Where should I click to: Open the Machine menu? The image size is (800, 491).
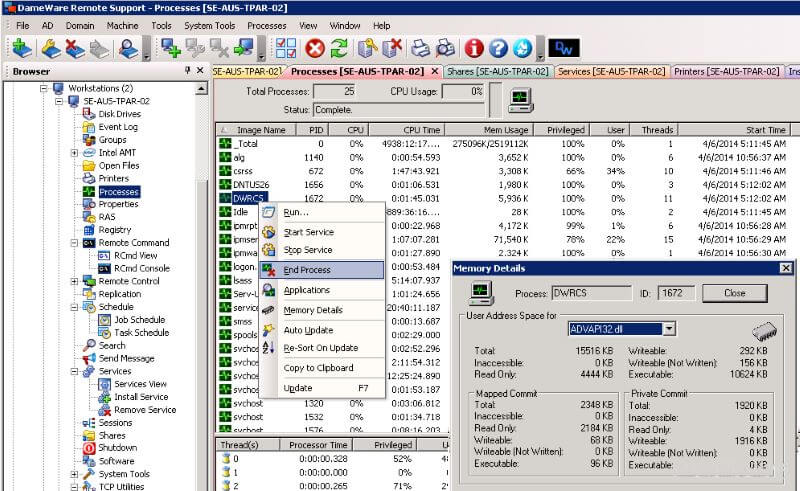point(122,26)
